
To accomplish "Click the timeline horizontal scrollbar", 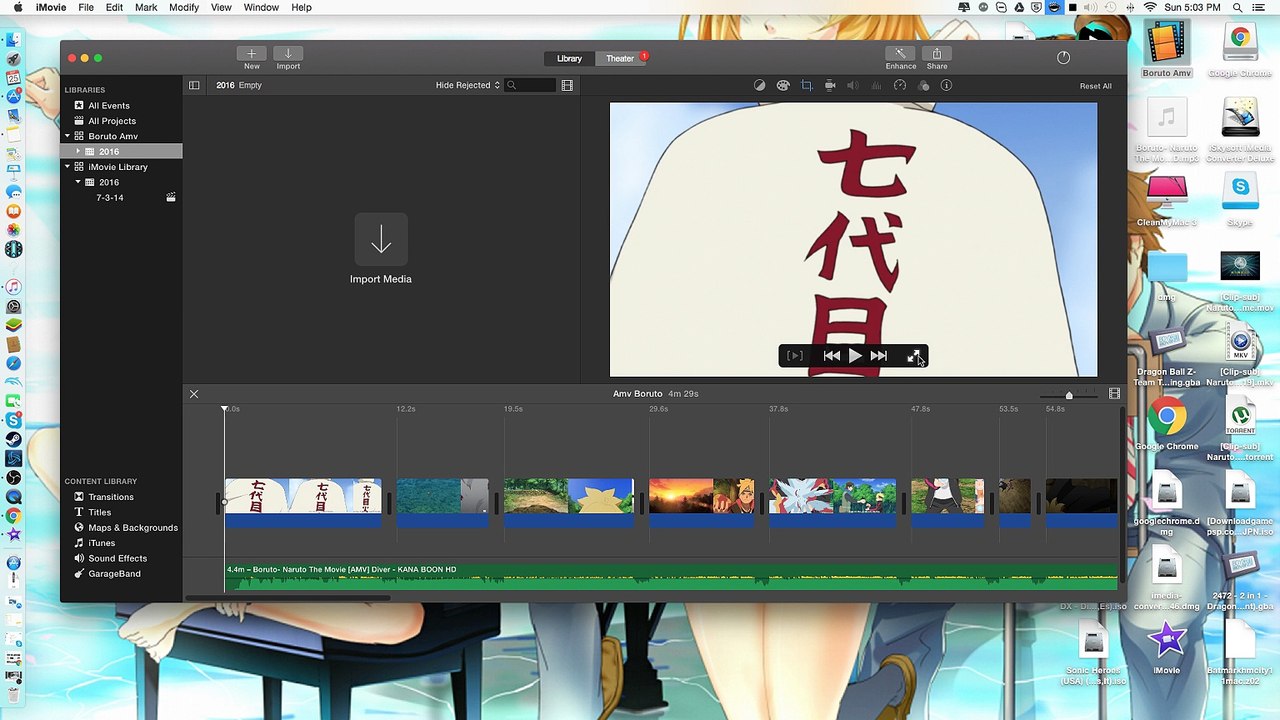I will point(288,598).
